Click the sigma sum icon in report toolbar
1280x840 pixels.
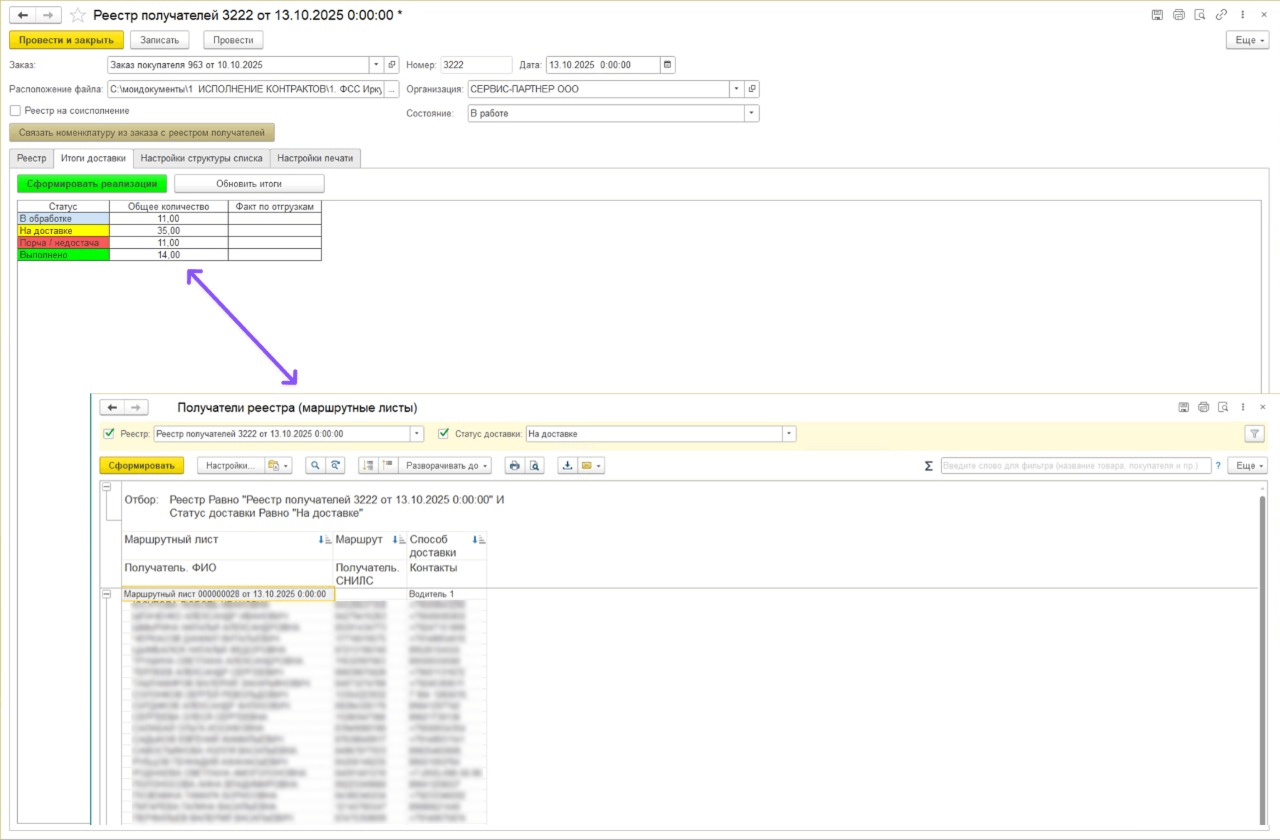point(928,466)
